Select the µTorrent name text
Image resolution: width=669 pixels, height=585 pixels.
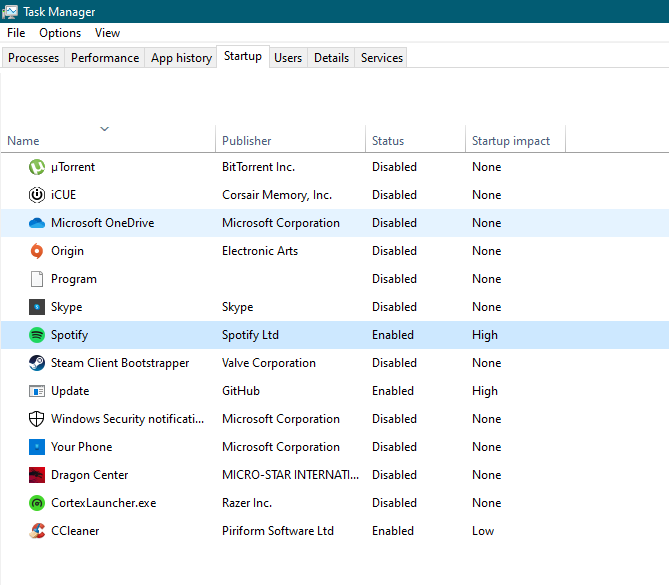(73, 167)
